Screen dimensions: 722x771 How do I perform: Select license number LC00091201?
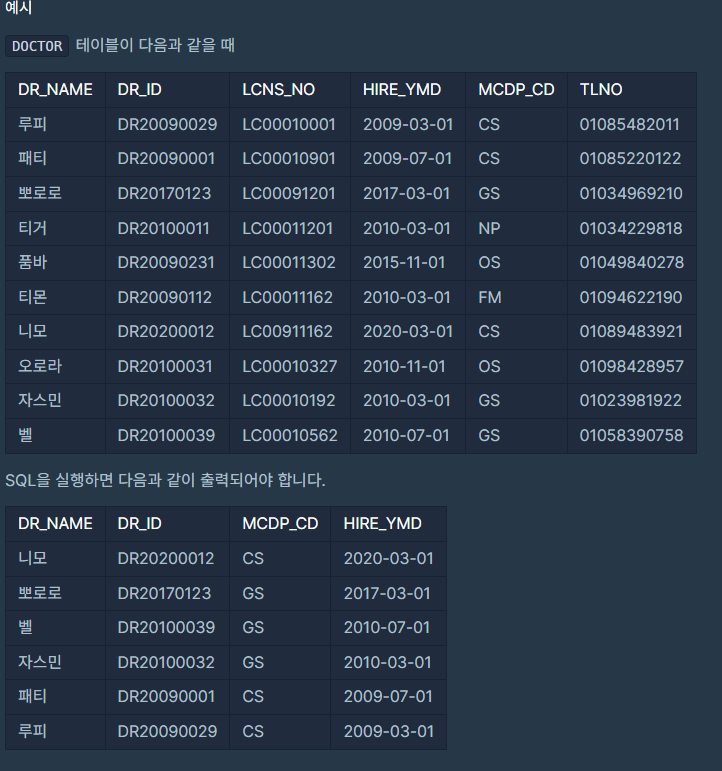pos(289,193)
